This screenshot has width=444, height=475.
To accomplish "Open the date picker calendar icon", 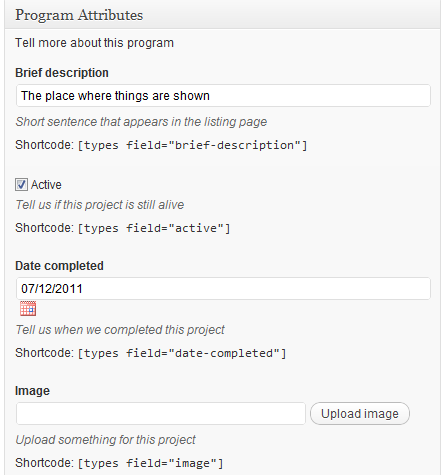I will coord(28,308).
